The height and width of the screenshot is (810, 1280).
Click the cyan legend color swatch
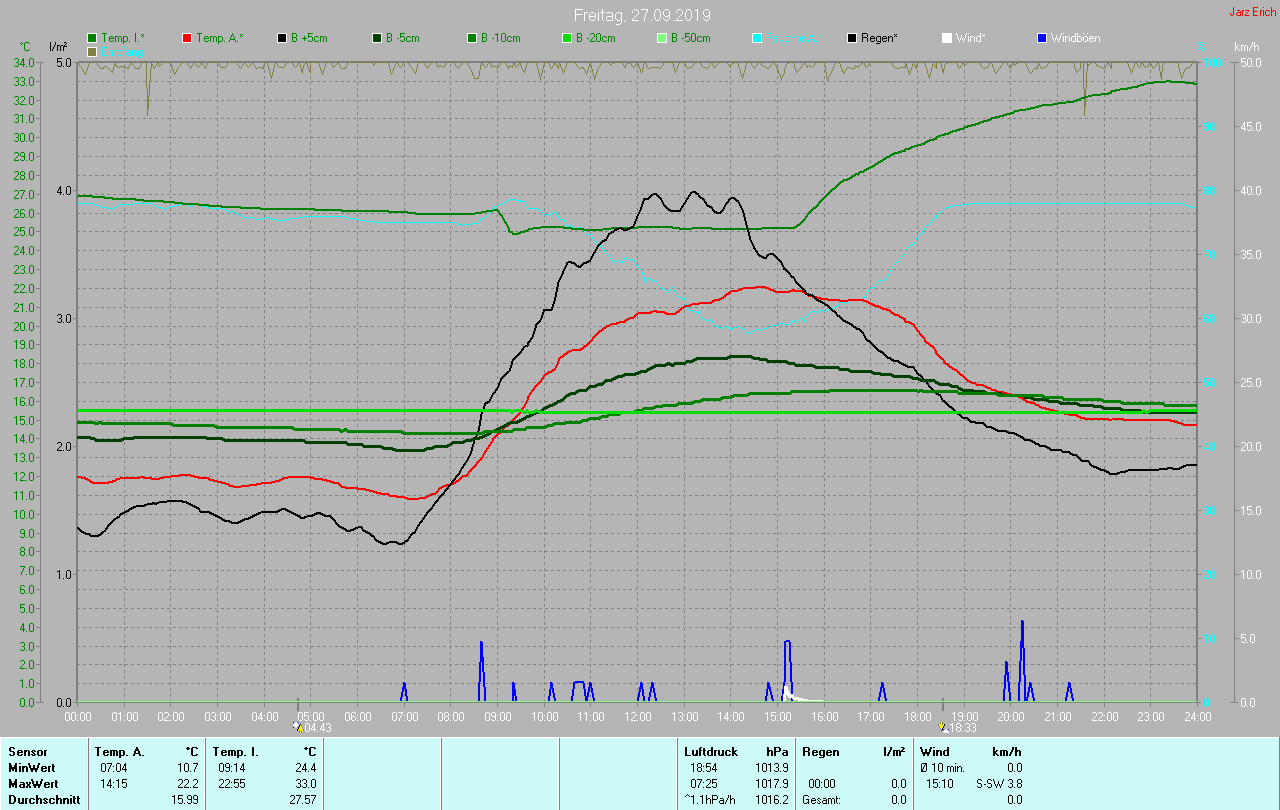(x=757, y=38)
